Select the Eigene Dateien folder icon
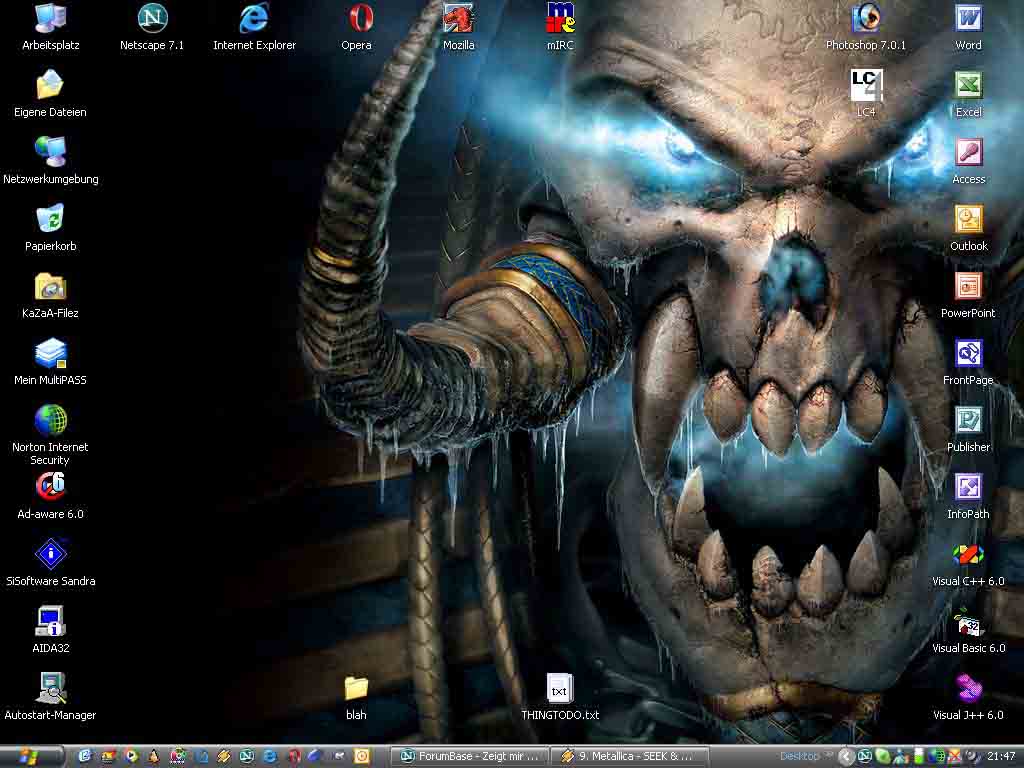Screen dimensions: 1024x768 (50, 94)
